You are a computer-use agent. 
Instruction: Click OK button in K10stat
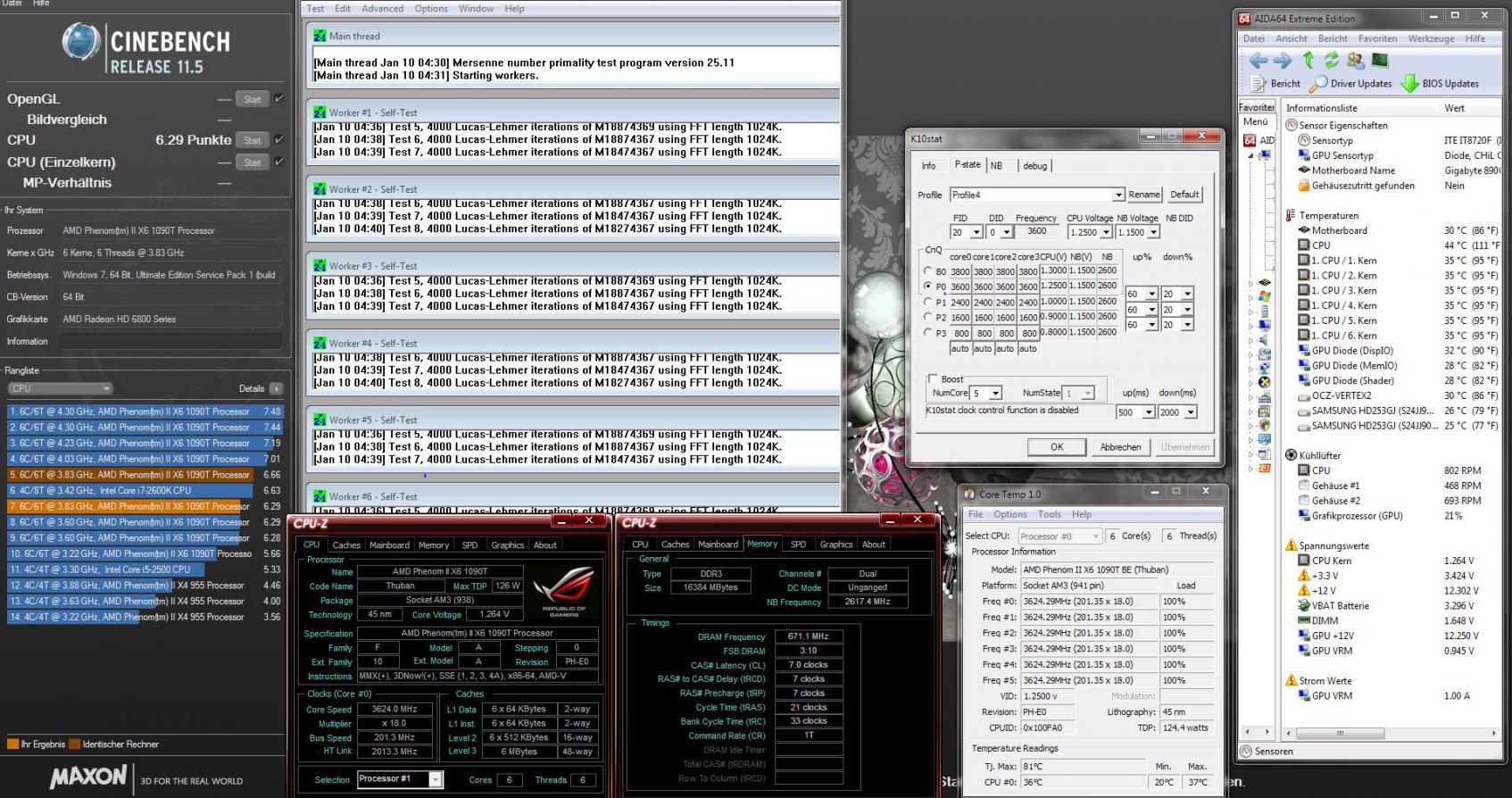point(1057,447)
